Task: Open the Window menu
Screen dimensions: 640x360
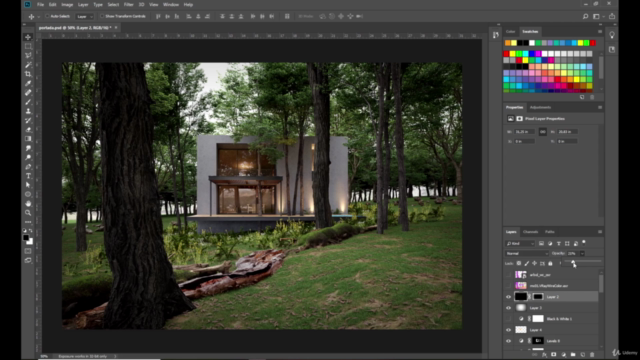Action: [x=171, y=4]
